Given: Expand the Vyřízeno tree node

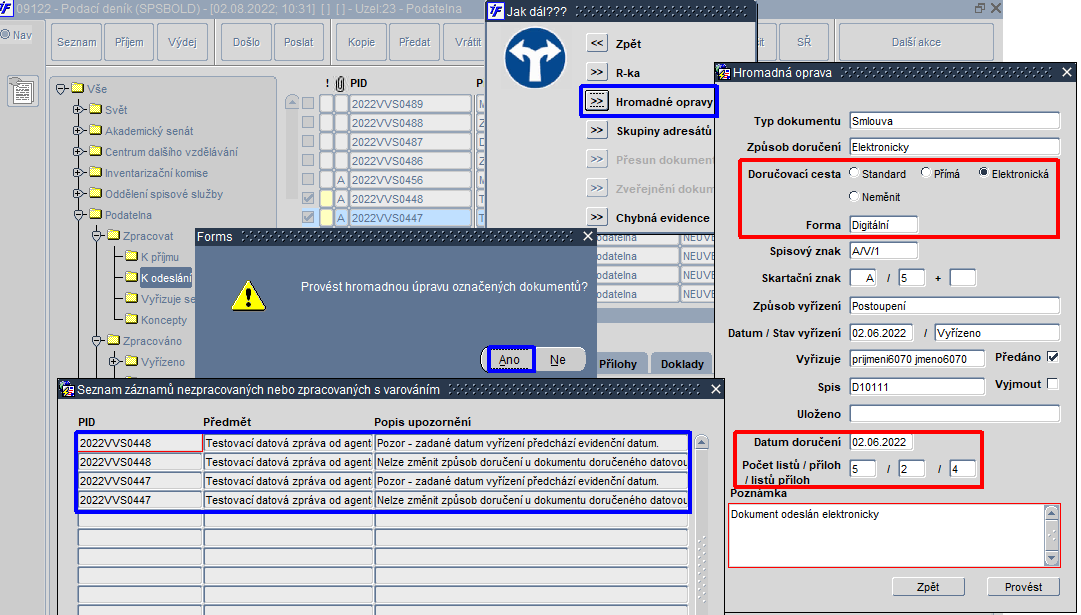Looking at the screenshot, I should 114,361.
